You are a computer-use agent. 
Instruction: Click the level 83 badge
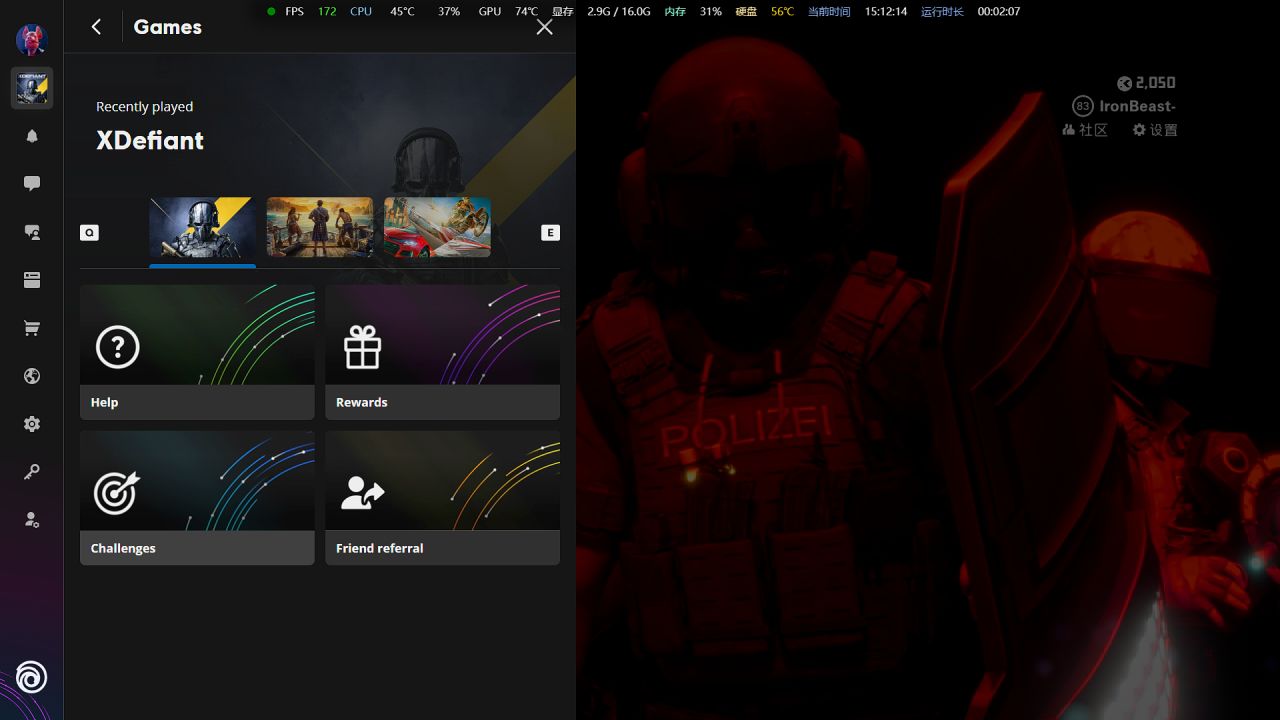point(1082,106)
